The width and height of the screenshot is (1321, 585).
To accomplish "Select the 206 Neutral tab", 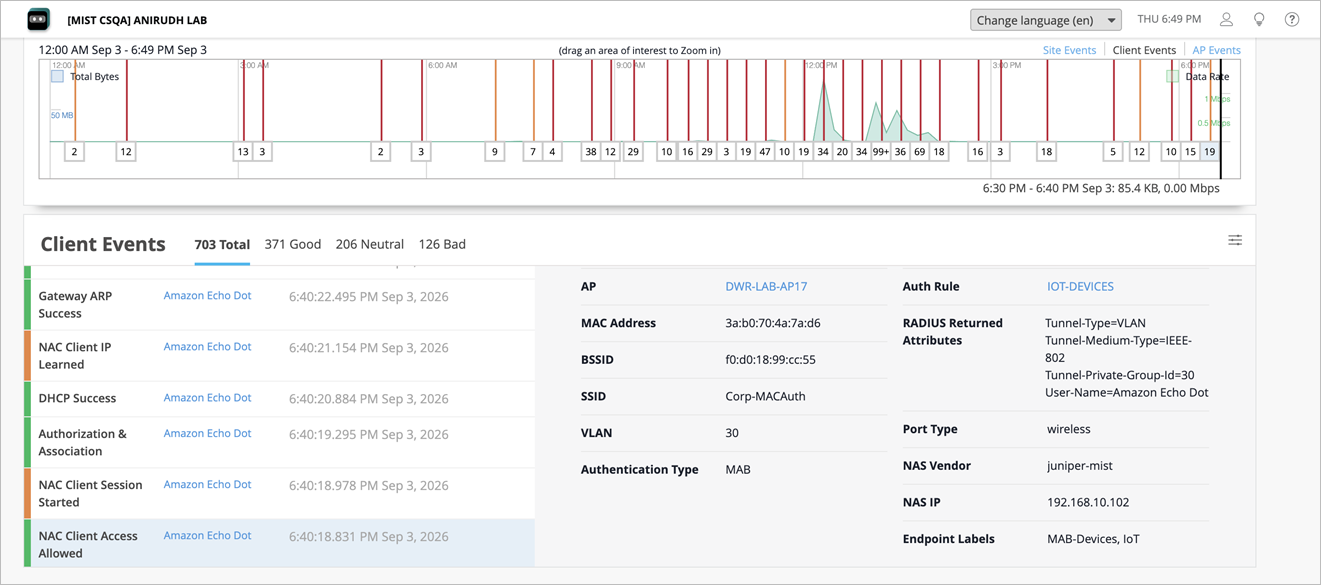I will point(370,244).
